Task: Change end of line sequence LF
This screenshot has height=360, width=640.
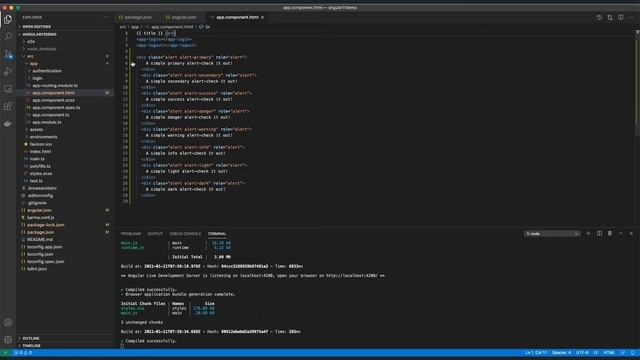Action: [596, 353]
